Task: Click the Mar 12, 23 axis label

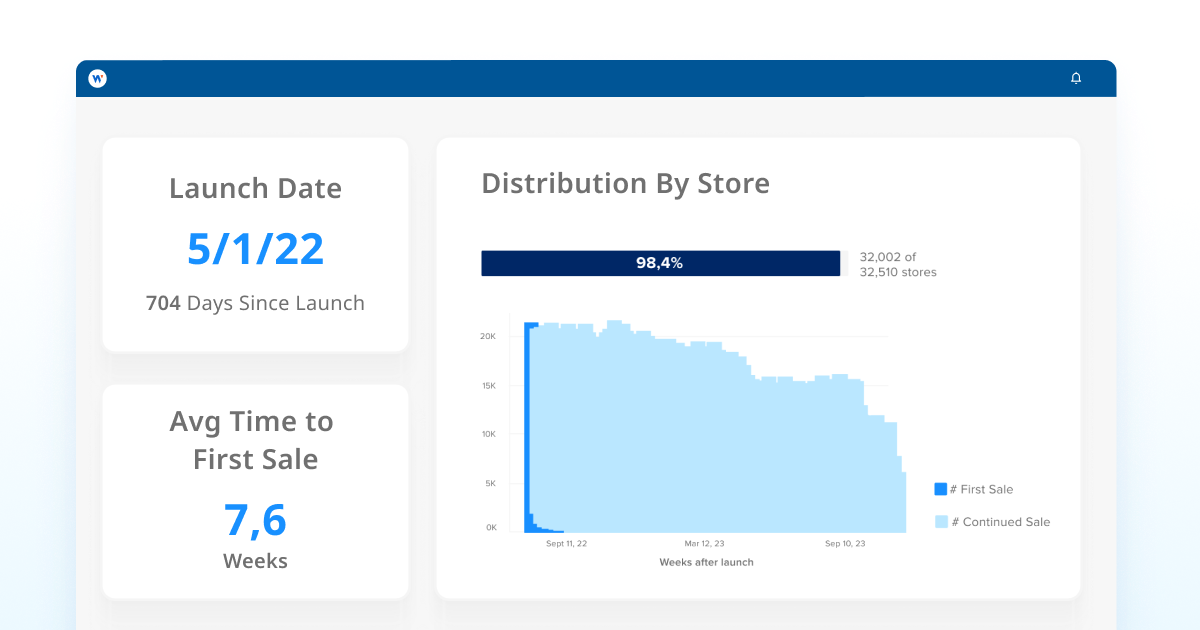Action: point(704,544)
